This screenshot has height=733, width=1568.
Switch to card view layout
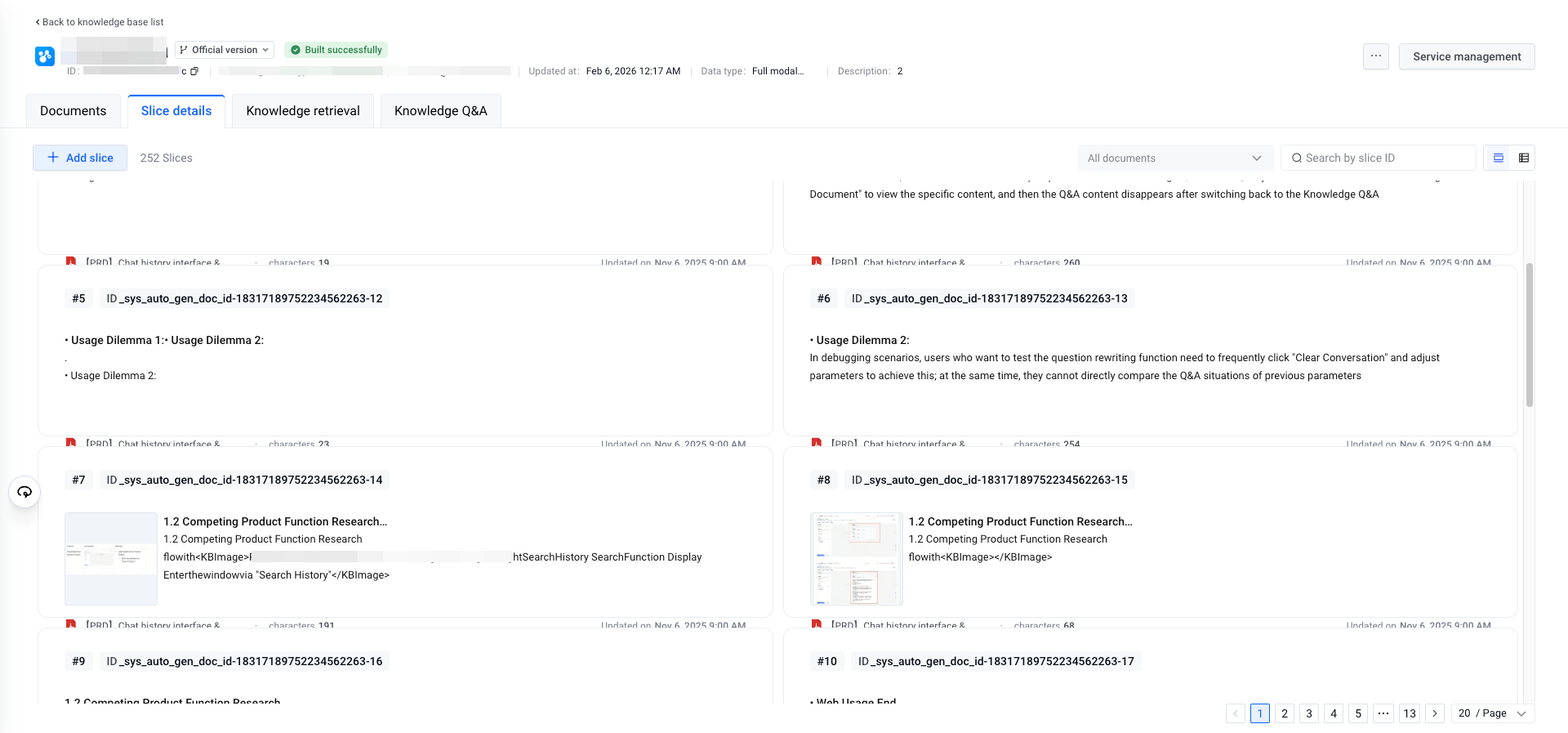click(x=1499, y=158)
